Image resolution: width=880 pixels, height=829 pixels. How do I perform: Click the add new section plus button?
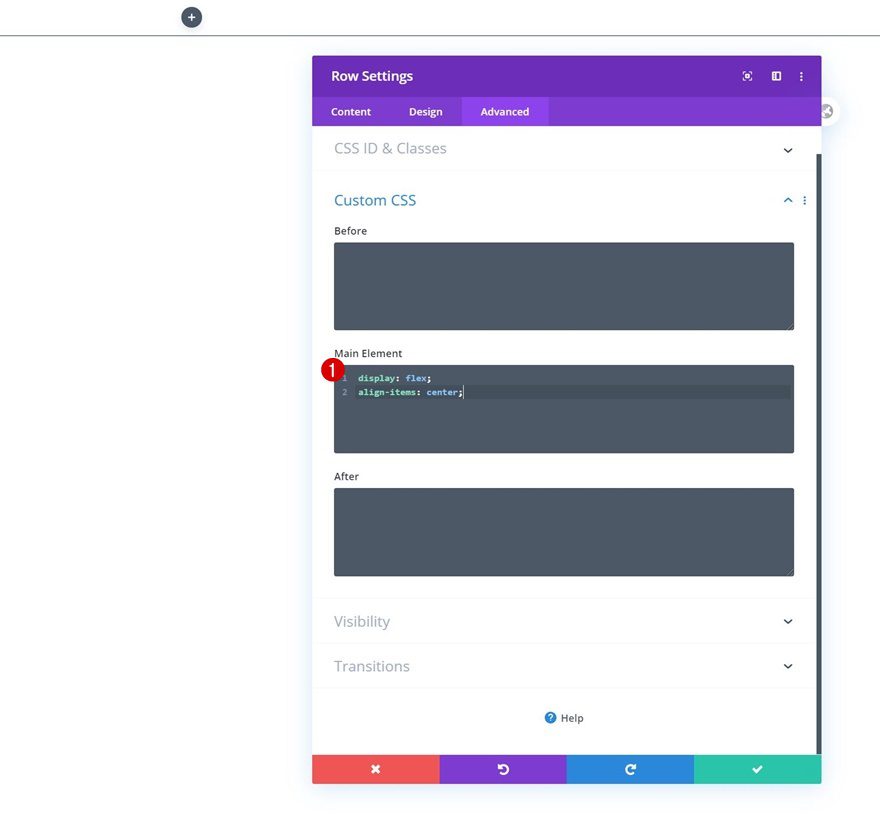[x=191, y=17]
